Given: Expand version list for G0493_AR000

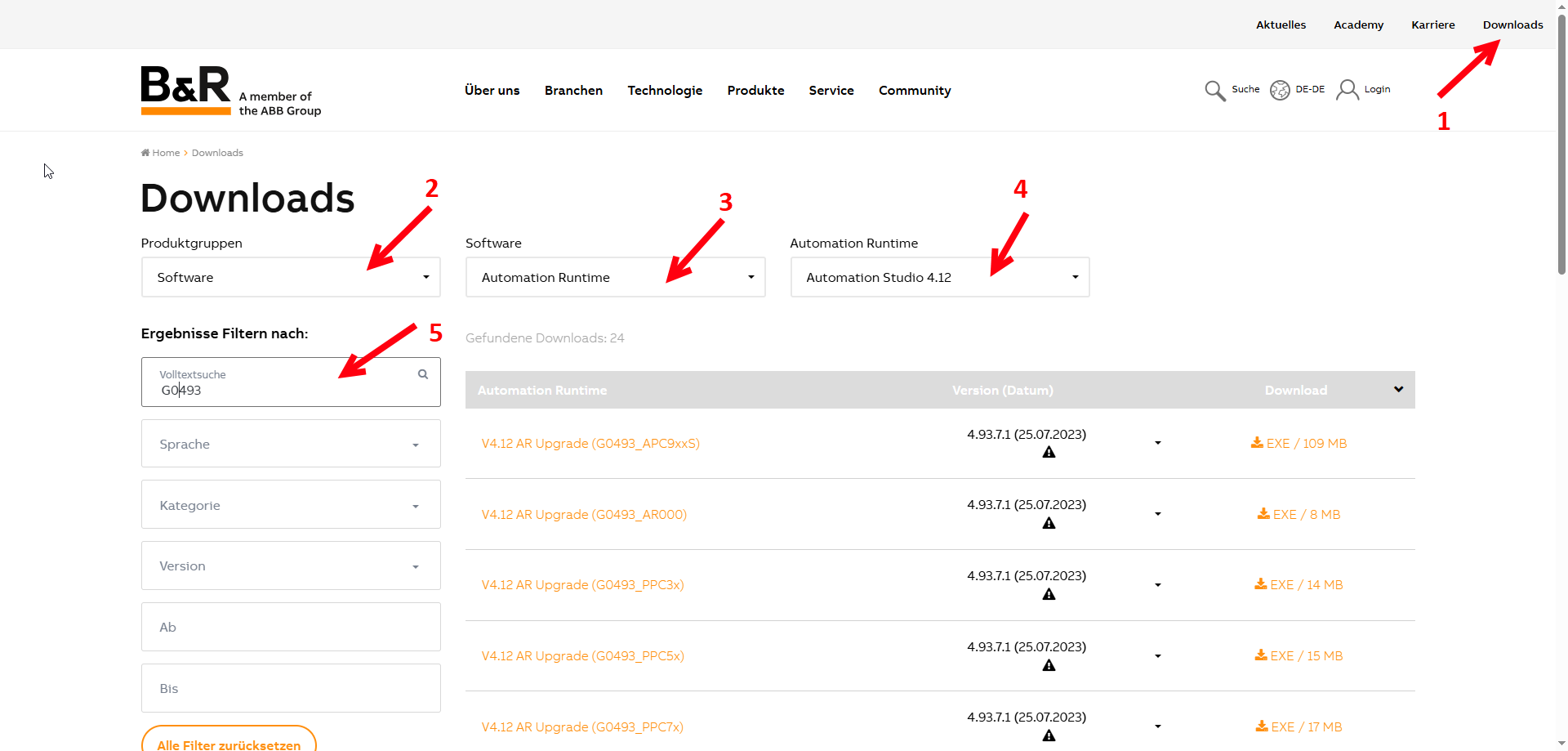Looking at the screenshot, I should tap(1157, 514).
